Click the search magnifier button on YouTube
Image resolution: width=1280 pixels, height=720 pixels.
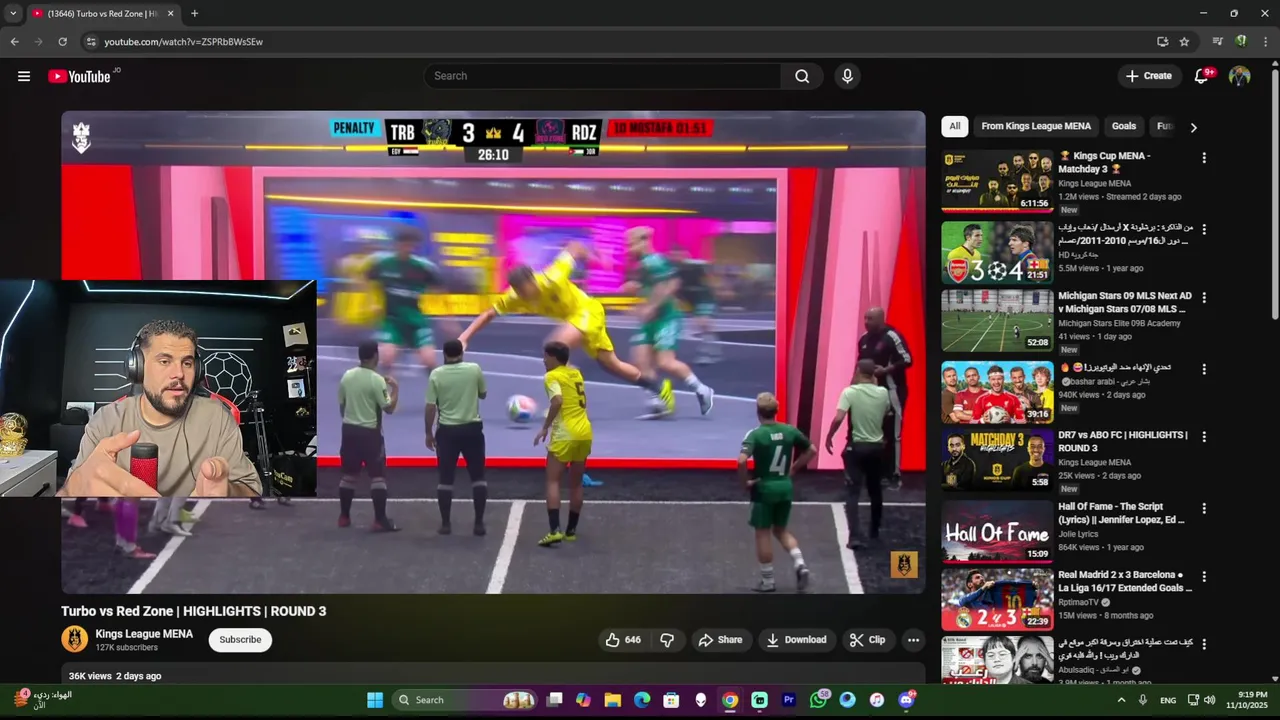pos(802,76)
